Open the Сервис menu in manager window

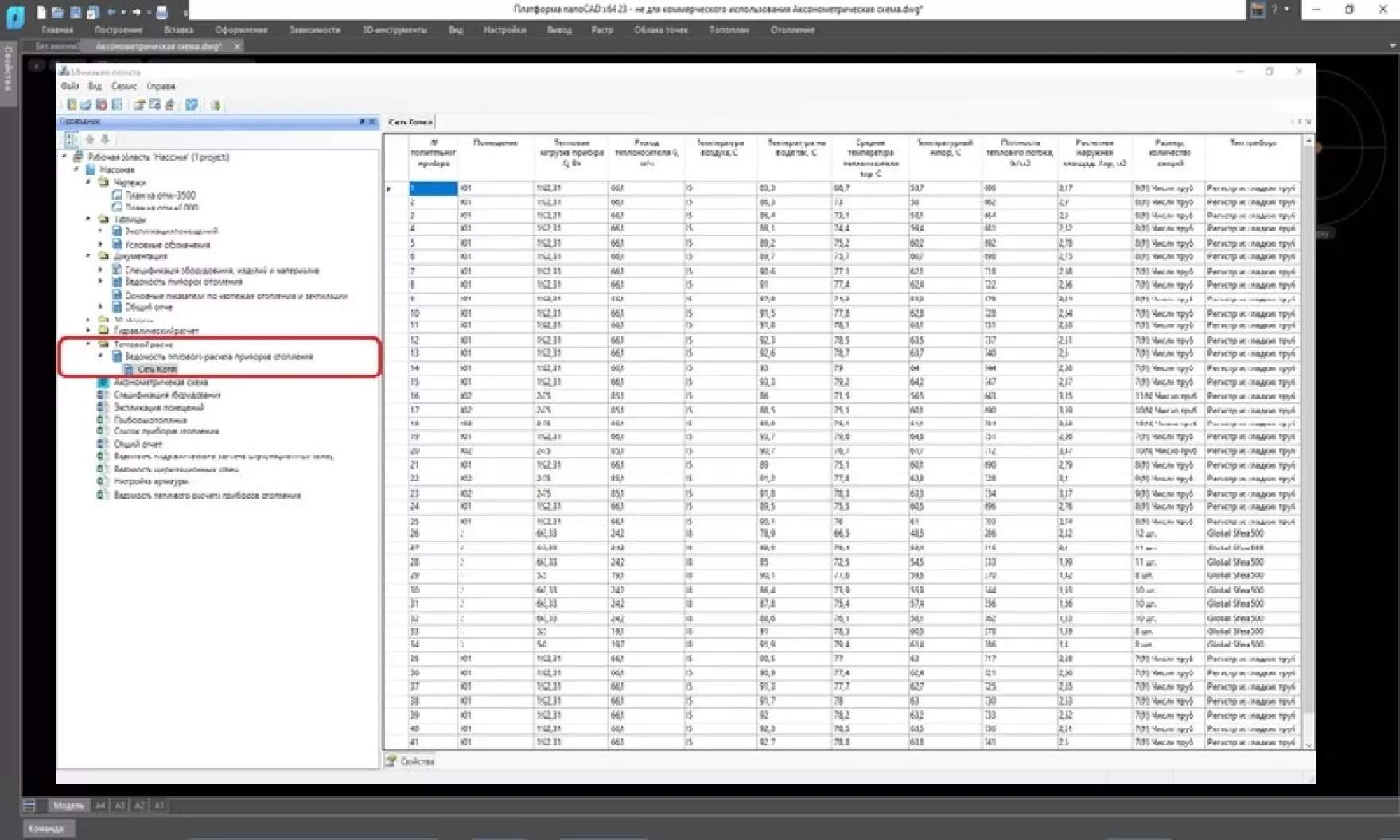click(123, 86)
